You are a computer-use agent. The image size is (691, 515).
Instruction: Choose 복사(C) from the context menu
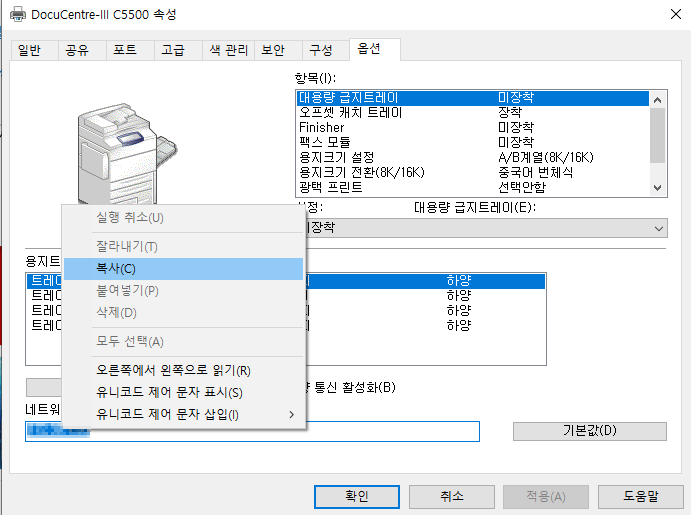[183, 269]
